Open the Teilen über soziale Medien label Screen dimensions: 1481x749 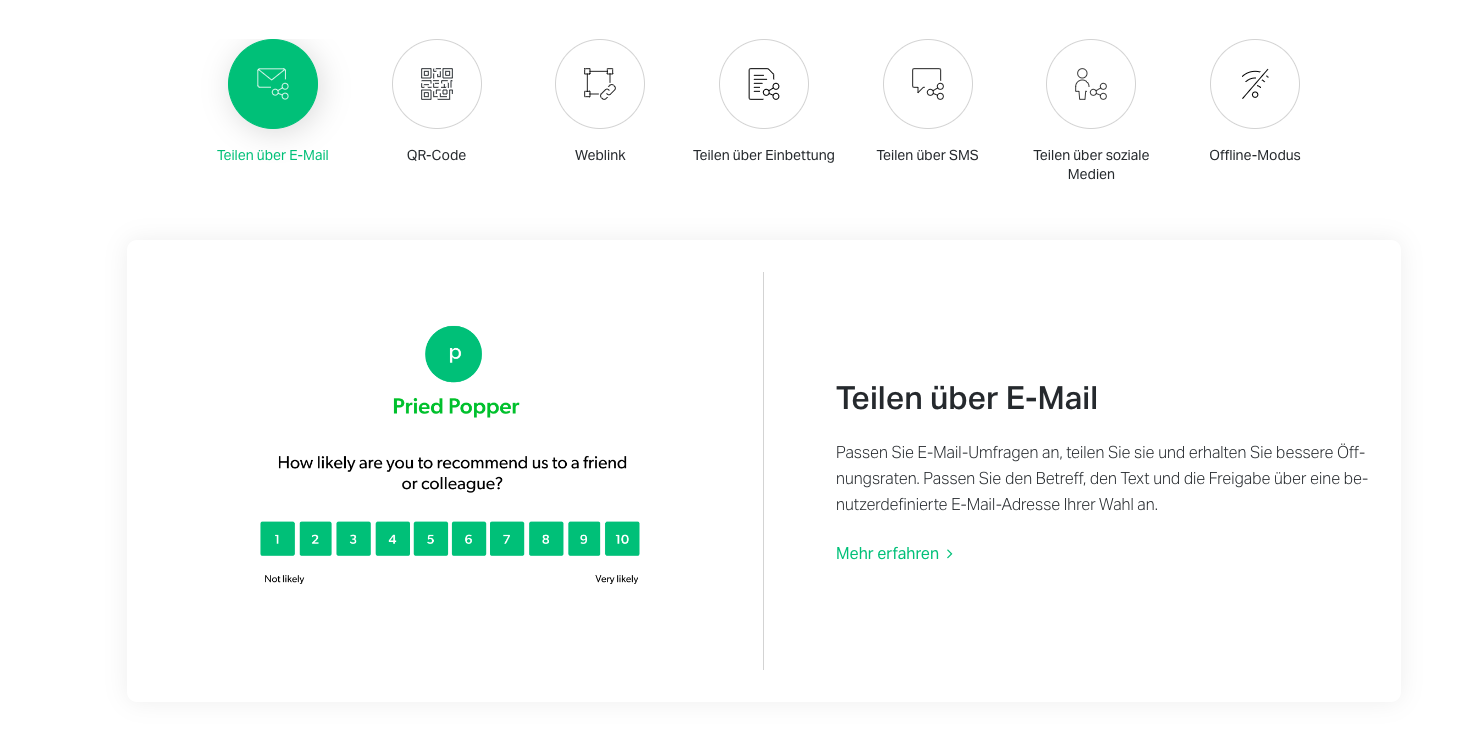click(1091, 165)
